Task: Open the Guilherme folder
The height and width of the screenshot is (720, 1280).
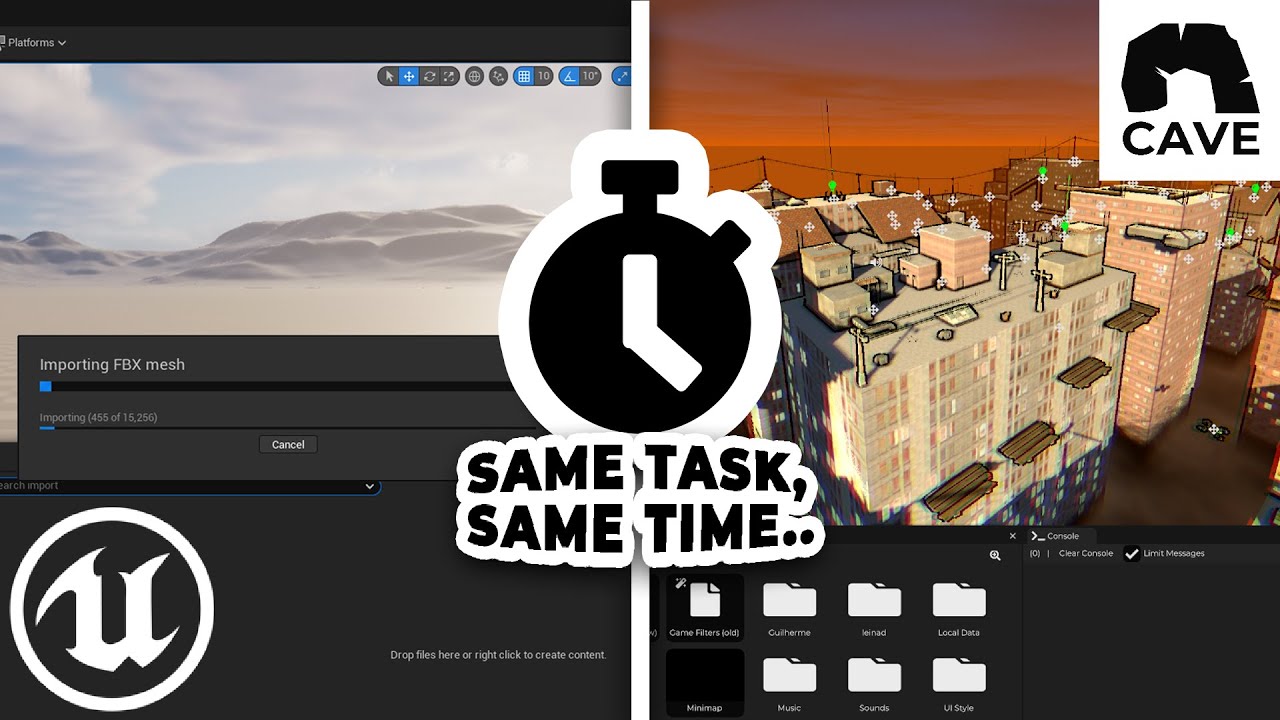Action: 790,607
